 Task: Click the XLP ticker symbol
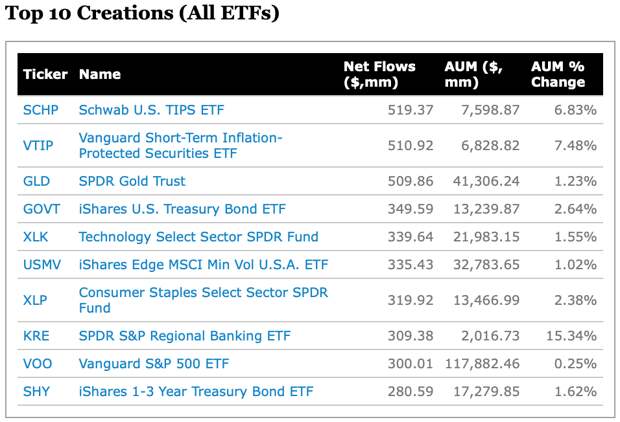click(35, 301)
